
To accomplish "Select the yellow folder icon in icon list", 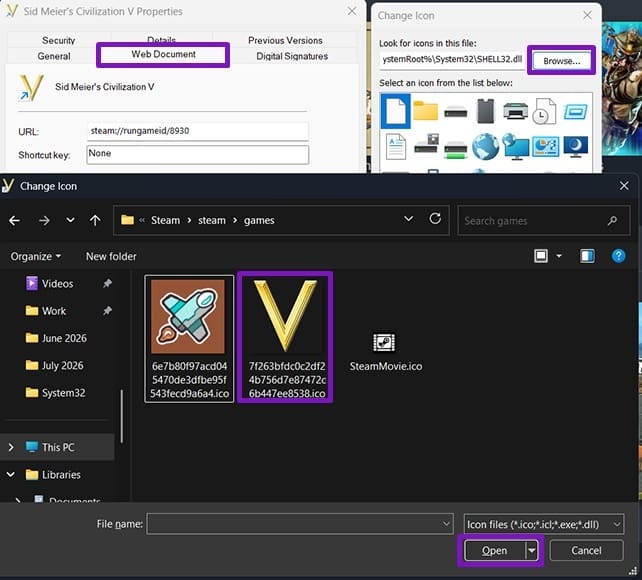I will tap(425, 111).
